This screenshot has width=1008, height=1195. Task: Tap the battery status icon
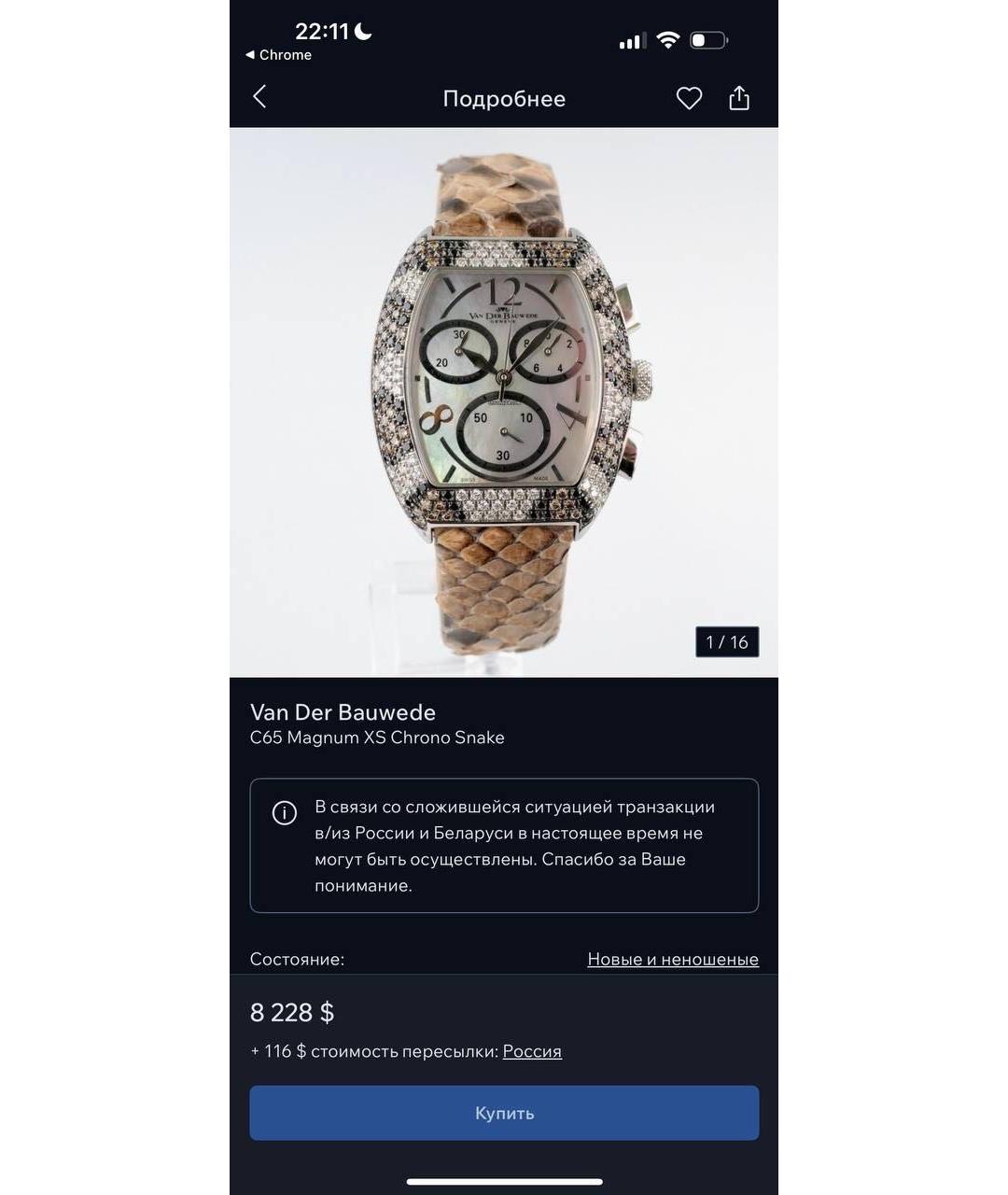click(708, 40)
